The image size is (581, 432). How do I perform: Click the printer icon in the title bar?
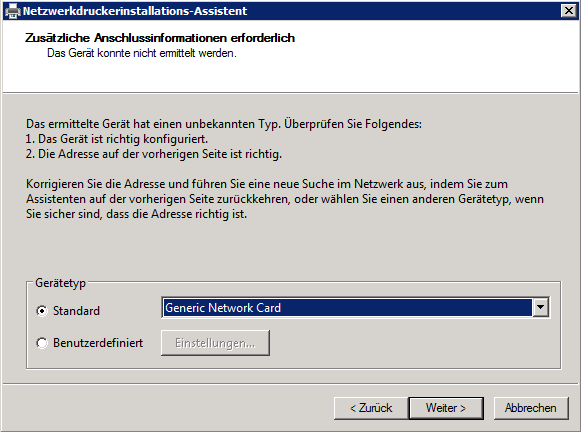pyautogui.click(x=12, y=11)
